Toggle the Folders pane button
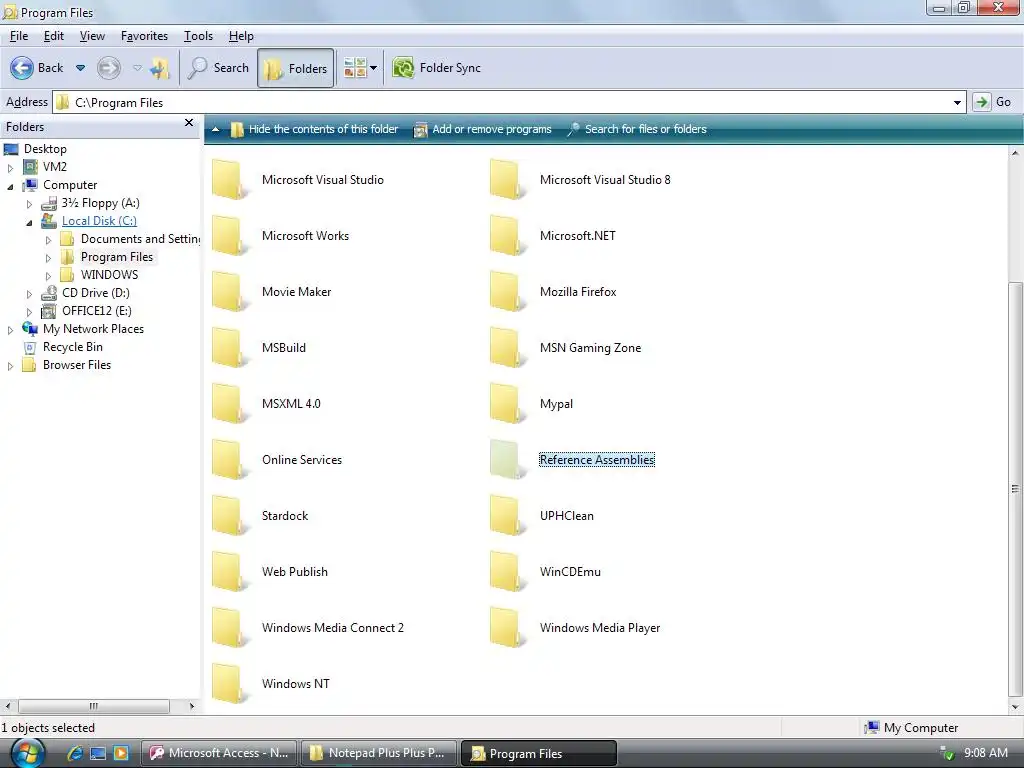The width and height of the screenshot is (1024, 768). [296, 68]
